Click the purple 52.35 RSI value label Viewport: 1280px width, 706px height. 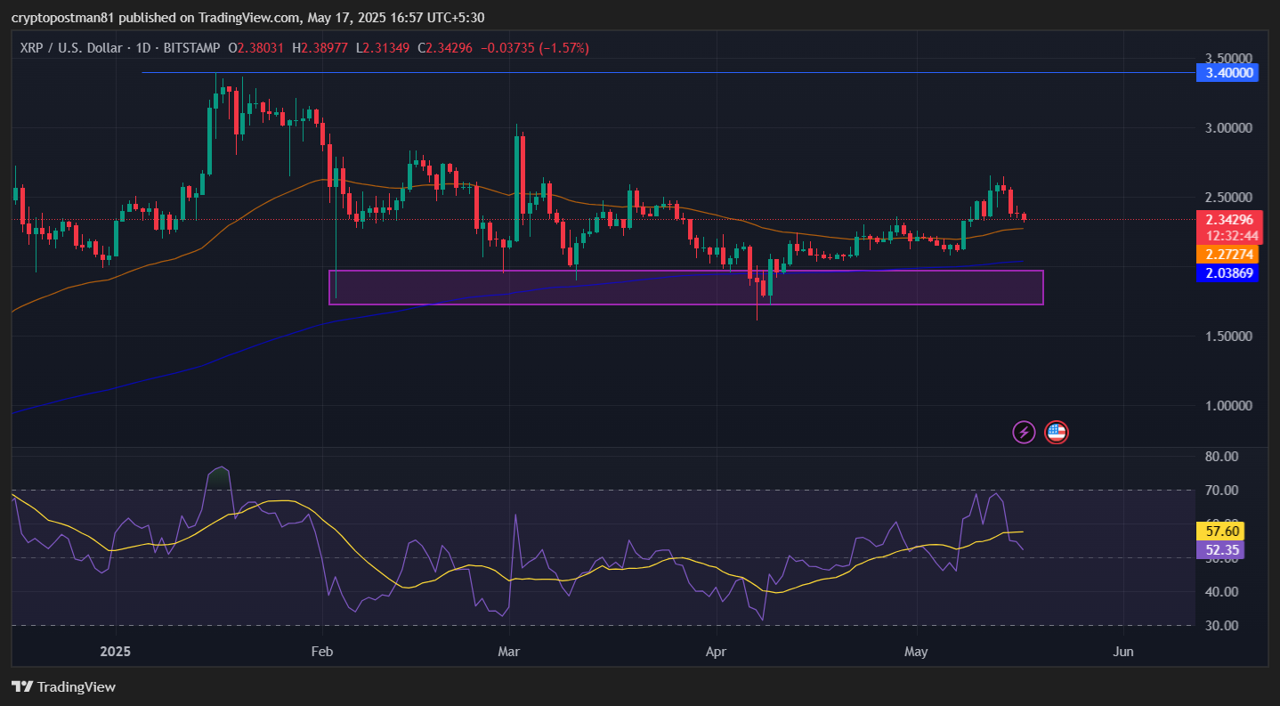pyautogui.click(x=1223, y=550)
